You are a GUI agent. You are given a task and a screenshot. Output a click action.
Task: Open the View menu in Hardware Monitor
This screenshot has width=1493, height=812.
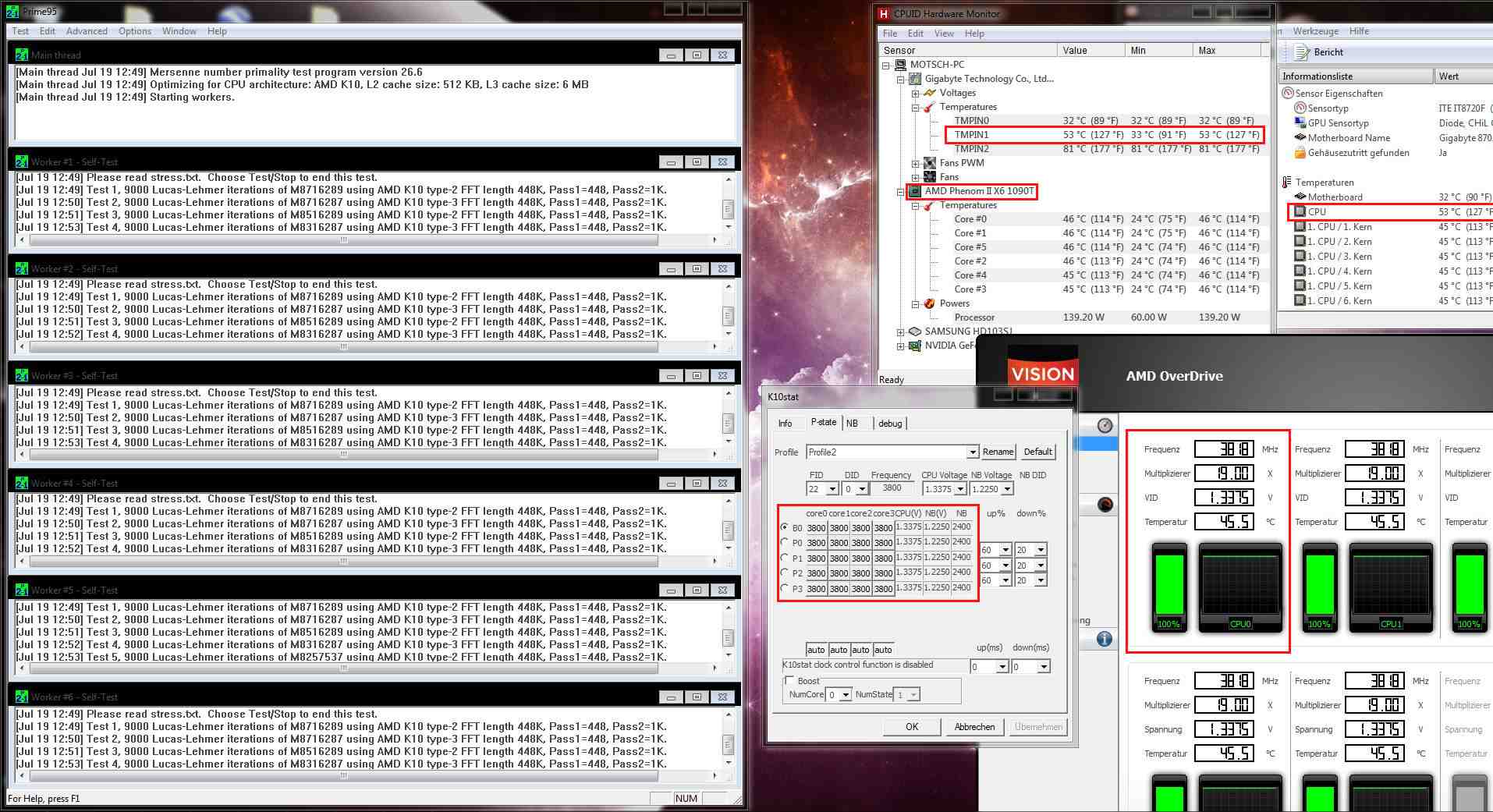(944, 34)
